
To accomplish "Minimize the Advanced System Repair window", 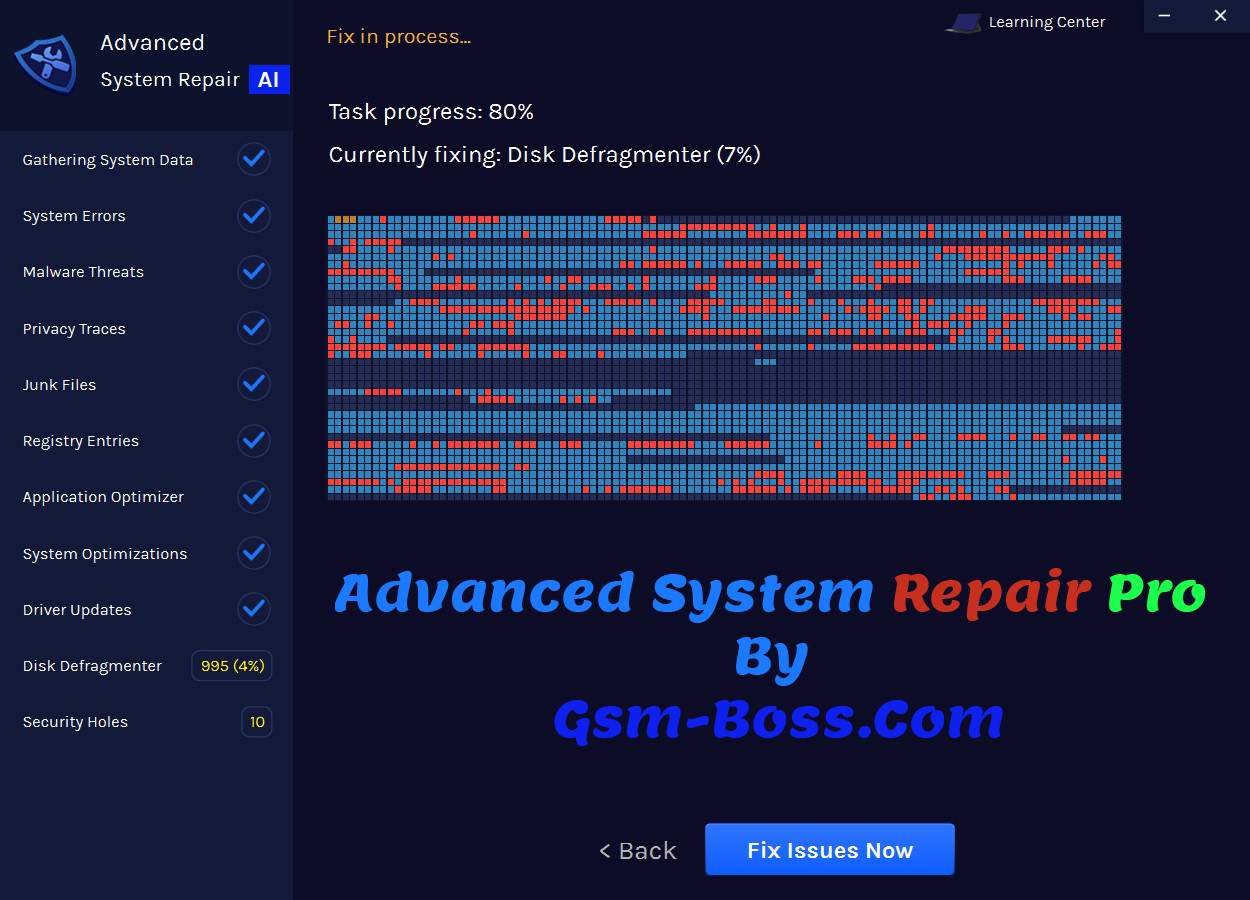I will [1166, 15].
